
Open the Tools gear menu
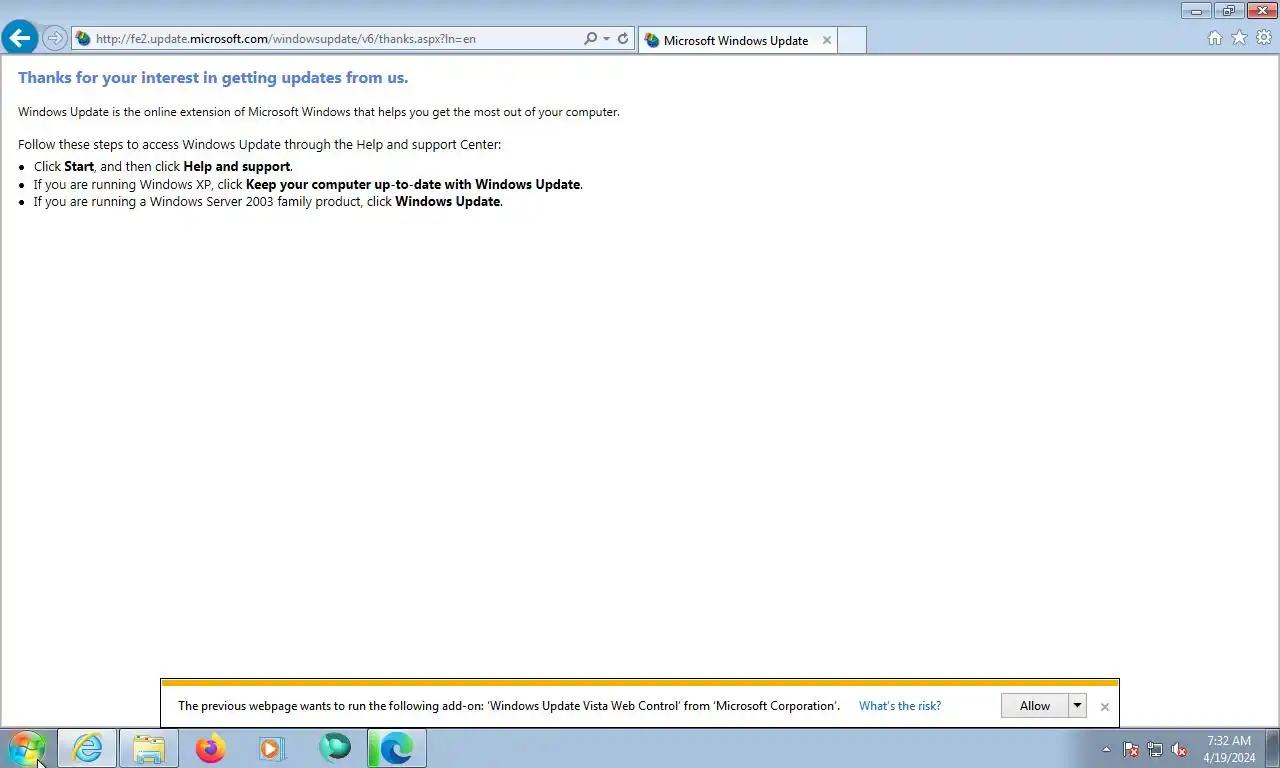pos(1264,38)
